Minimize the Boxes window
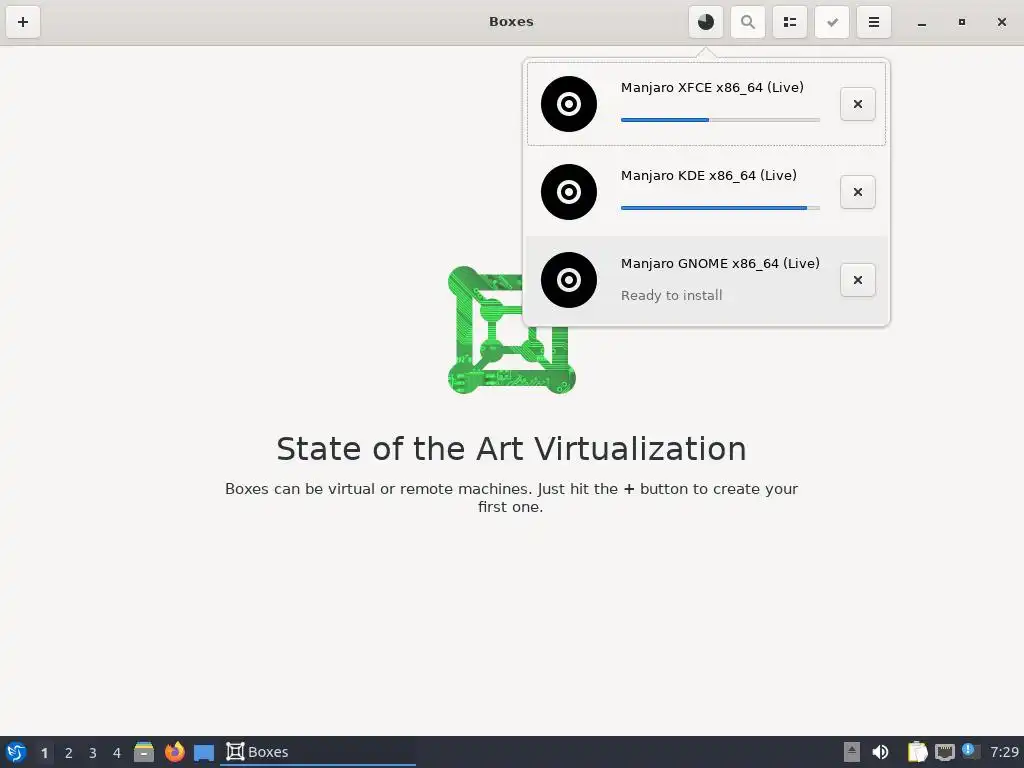 (x=921, y=22)
